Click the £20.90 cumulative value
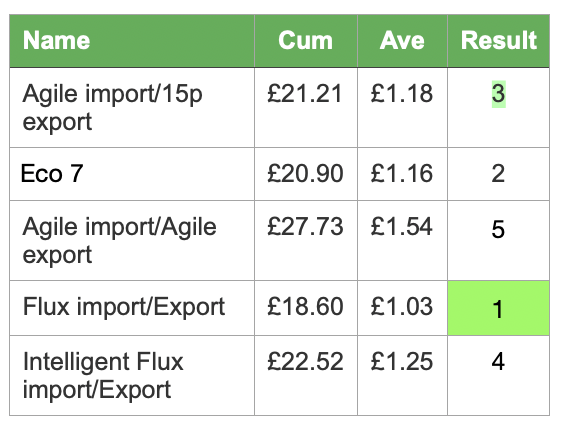This screenshot has height=432, width=562. point(305,174)
